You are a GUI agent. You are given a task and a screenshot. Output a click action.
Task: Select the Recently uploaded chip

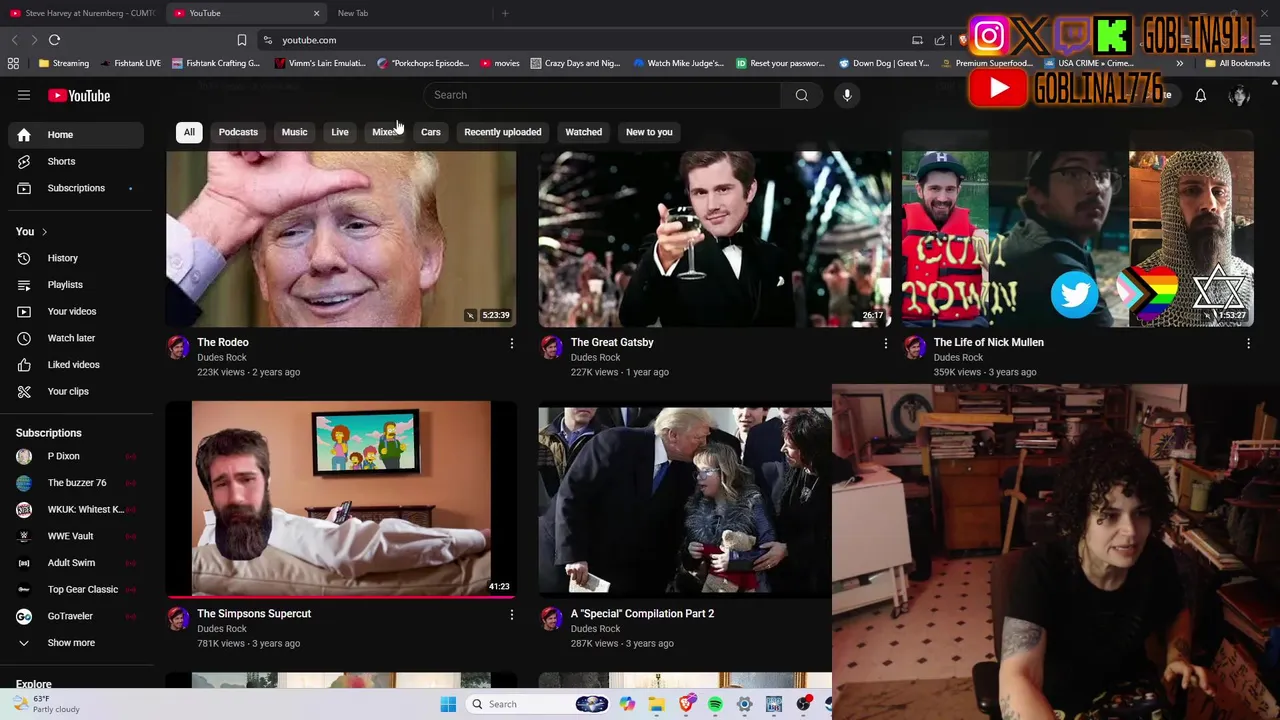coord(503,132)
